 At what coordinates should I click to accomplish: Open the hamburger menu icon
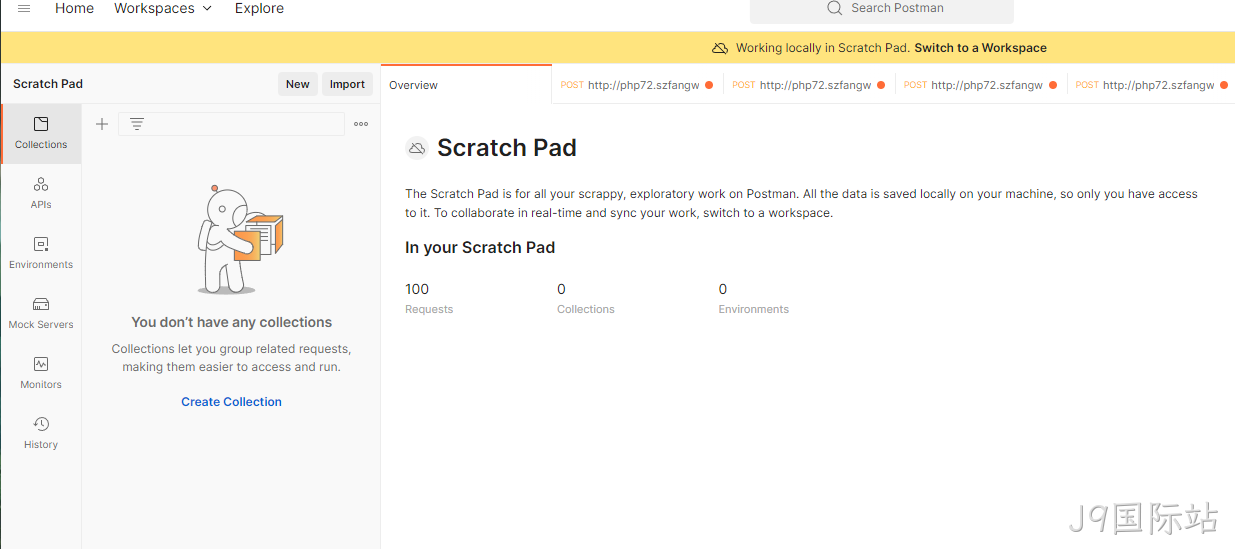pyautogui.click(x=24, y=8)
